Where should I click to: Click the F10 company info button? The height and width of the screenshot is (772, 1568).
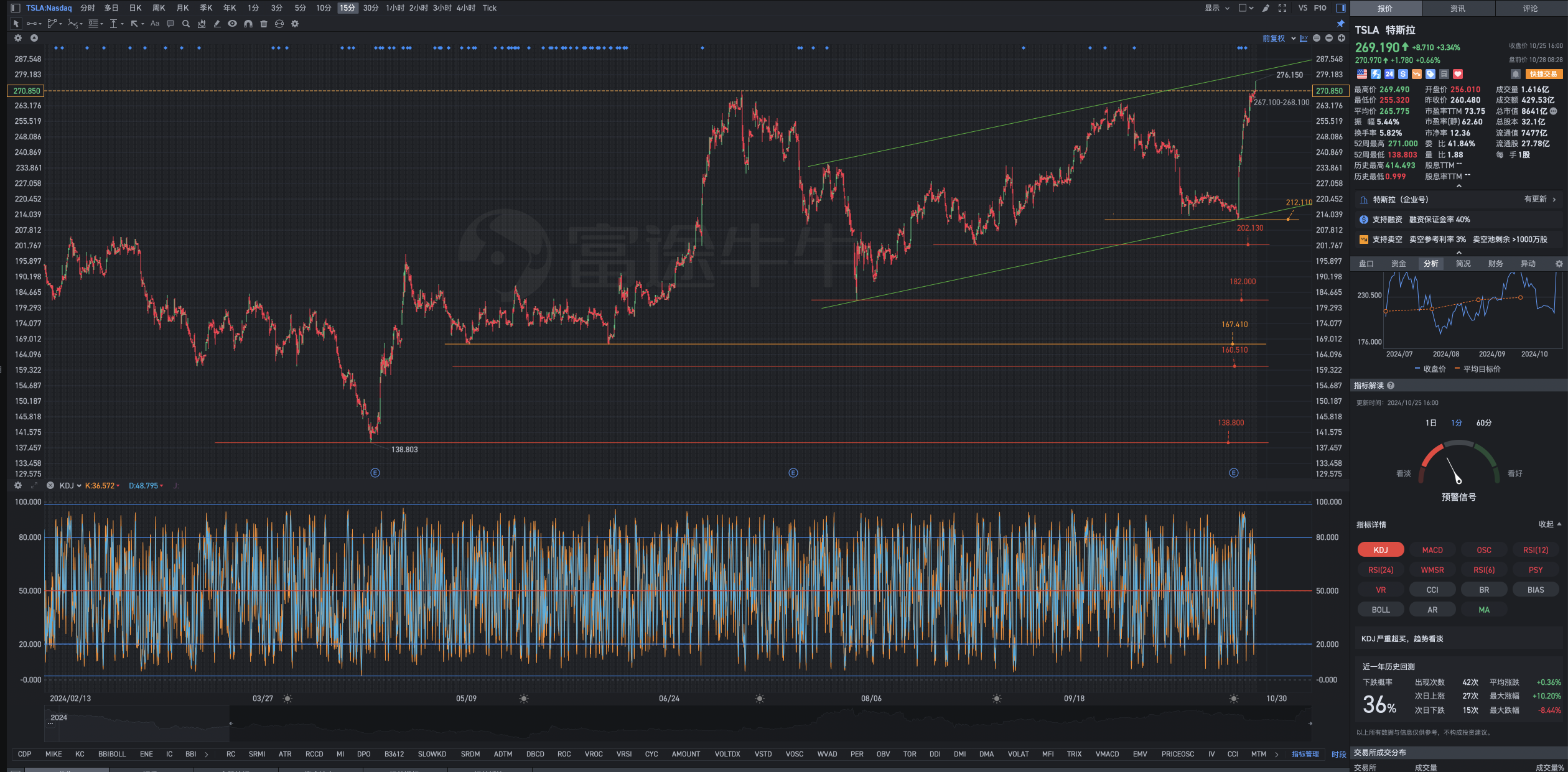[x=1320, y=8]
